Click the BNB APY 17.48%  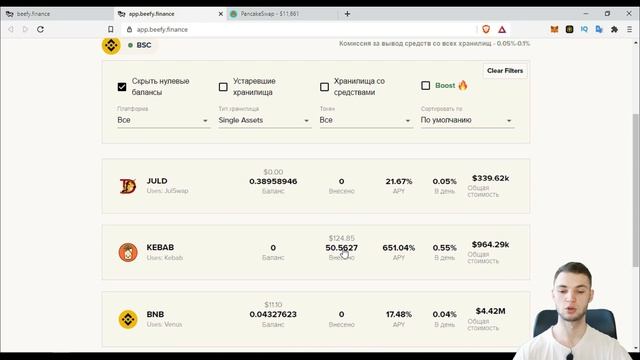point(399,314)
